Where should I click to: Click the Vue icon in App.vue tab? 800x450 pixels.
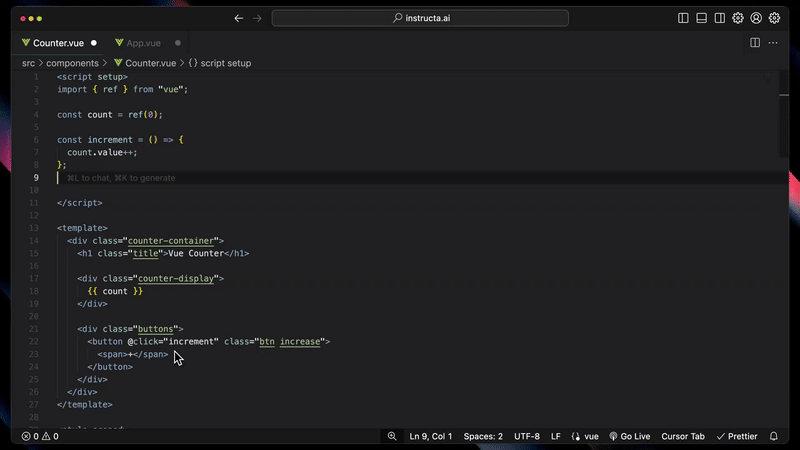pos(119,43)
